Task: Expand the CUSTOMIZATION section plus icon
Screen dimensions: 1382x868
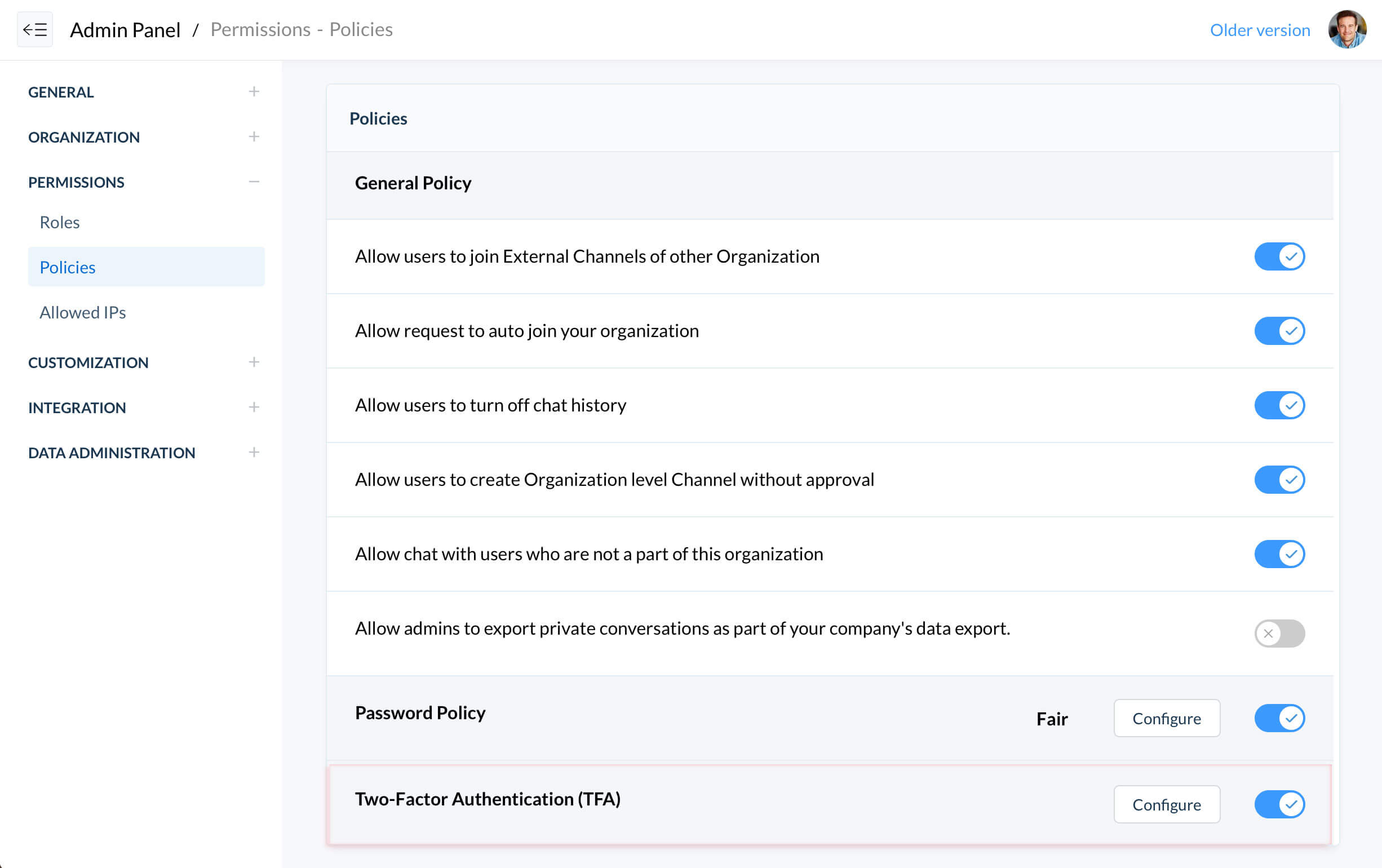Action: pyautogui.click(x=254, y=362)
